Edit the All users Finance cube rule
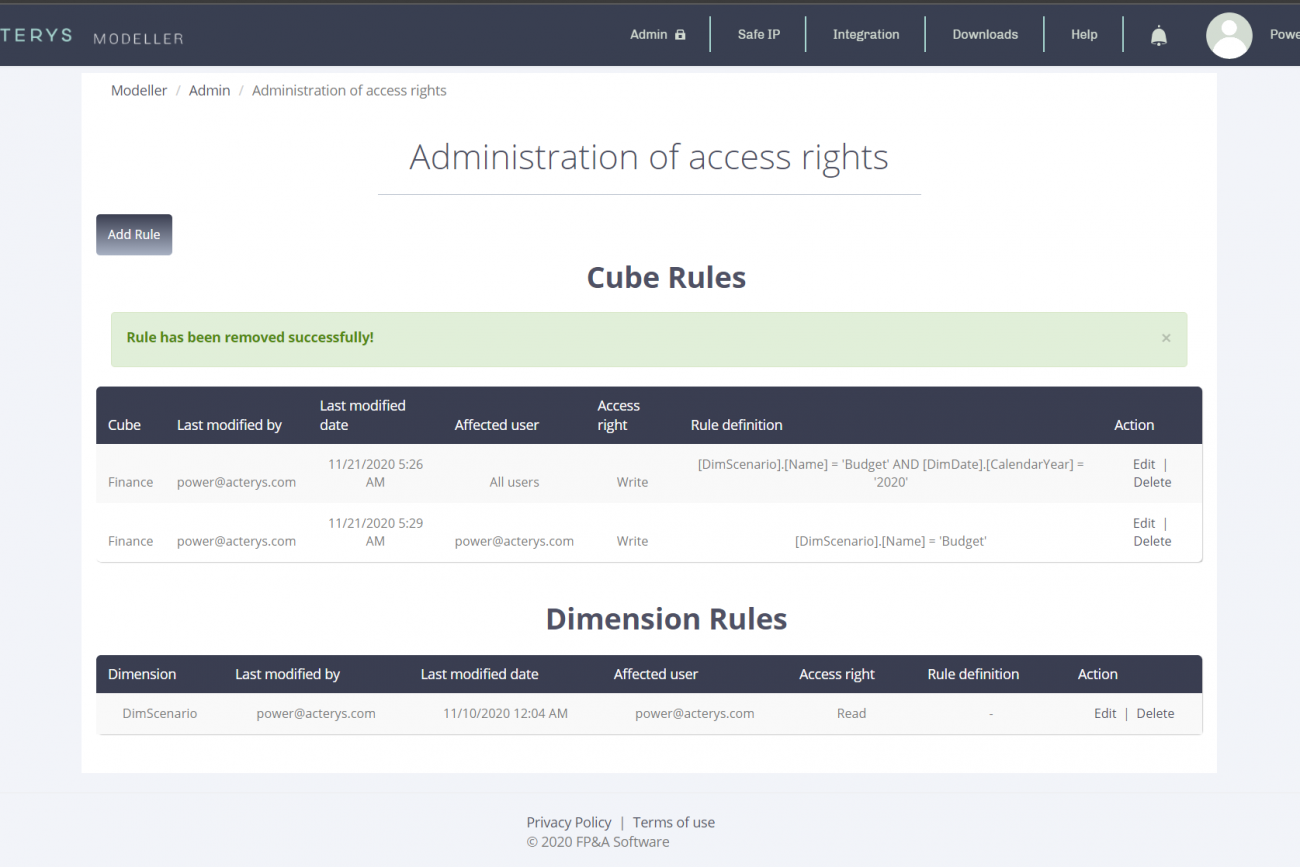 [x=1143, y=464]
